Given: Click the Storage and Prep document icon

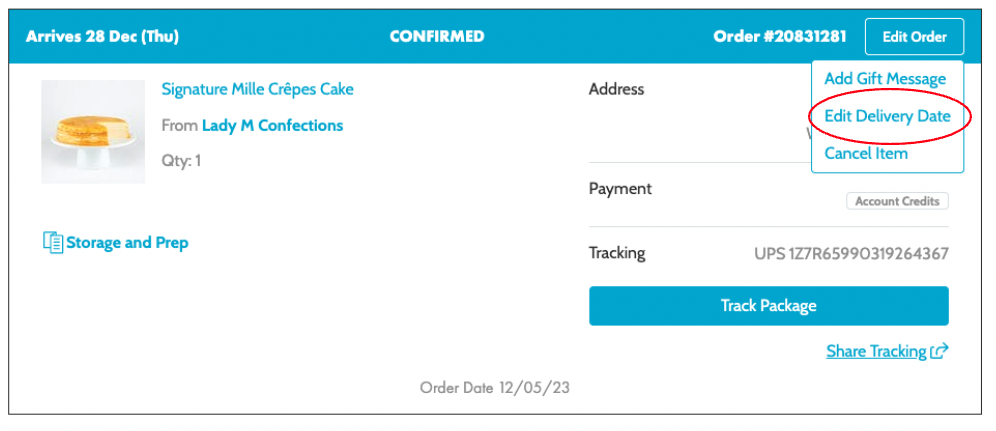Looking at the screenshot, I should coord(53,242).
